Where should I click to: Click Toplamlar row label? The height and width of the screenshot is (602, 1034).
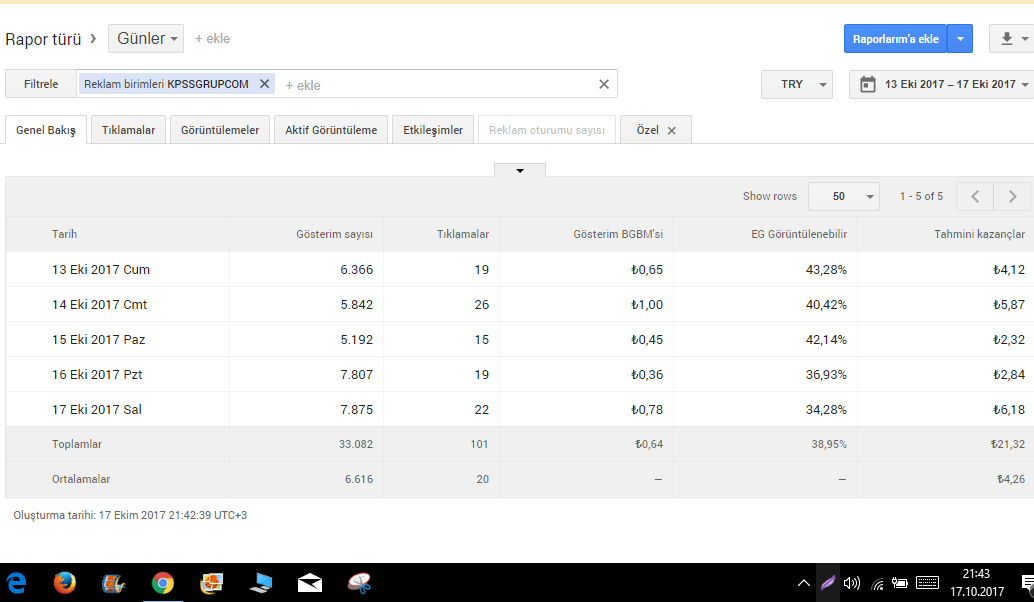point(76,444)
